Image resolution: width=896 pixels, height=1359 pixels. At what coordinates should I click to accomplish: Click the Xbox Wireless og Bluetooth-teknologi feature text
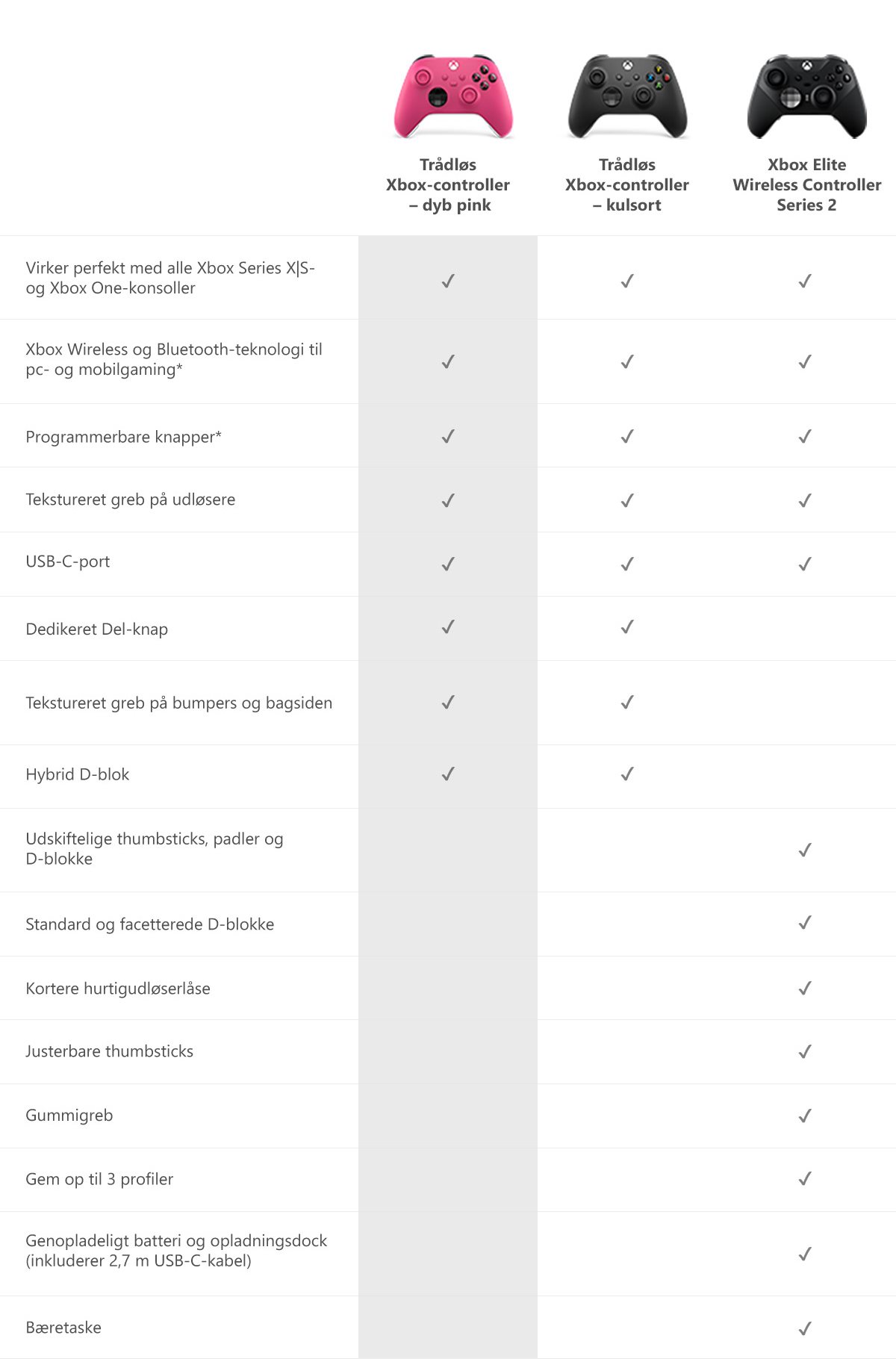174,359
